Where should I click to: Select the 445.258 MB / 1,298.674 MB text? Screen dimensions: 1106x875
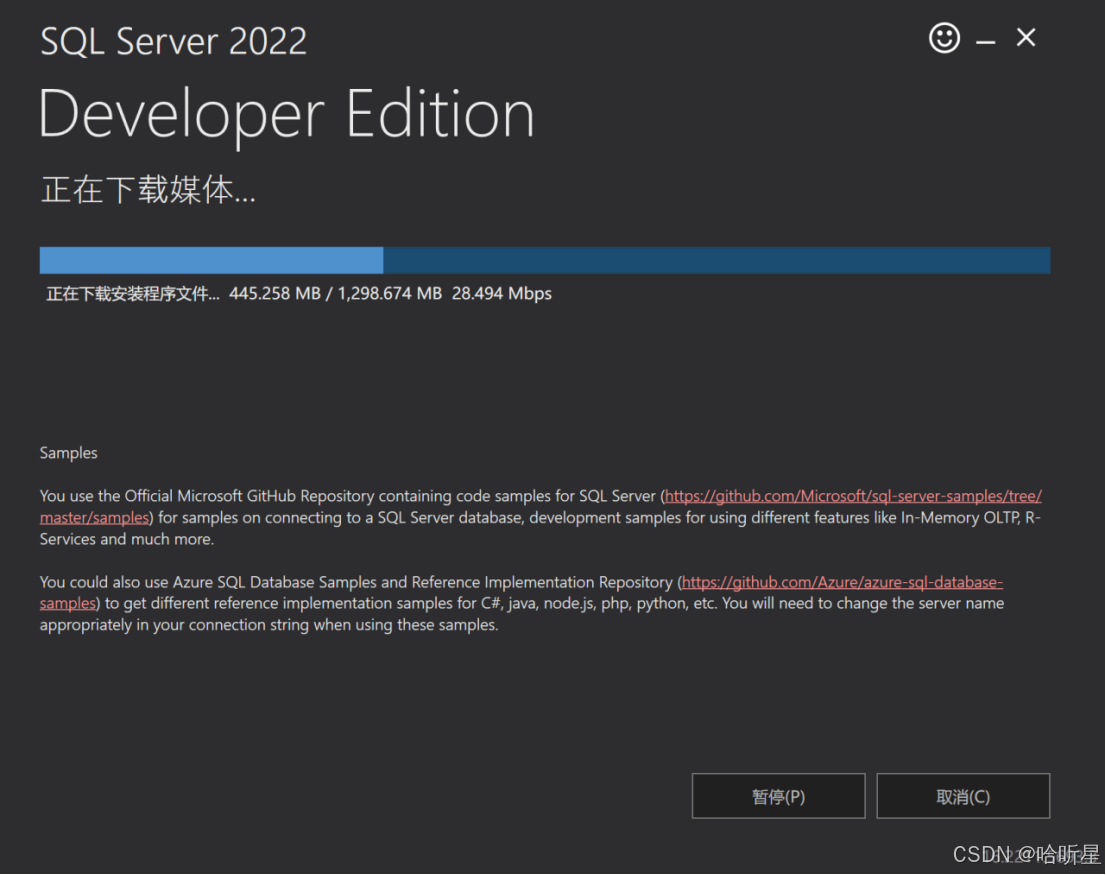click(335, 293)
